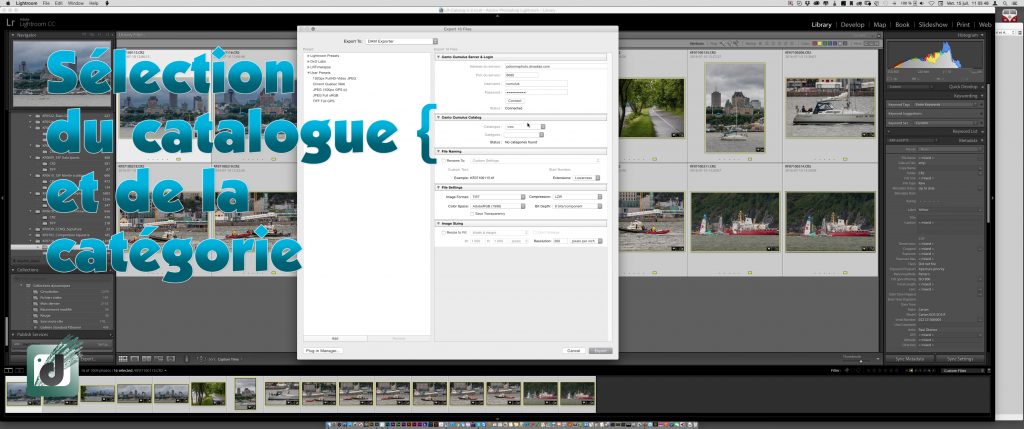The image size is (1024, 429).
Task: Switch to the Map module
Action: pos(880,25)
